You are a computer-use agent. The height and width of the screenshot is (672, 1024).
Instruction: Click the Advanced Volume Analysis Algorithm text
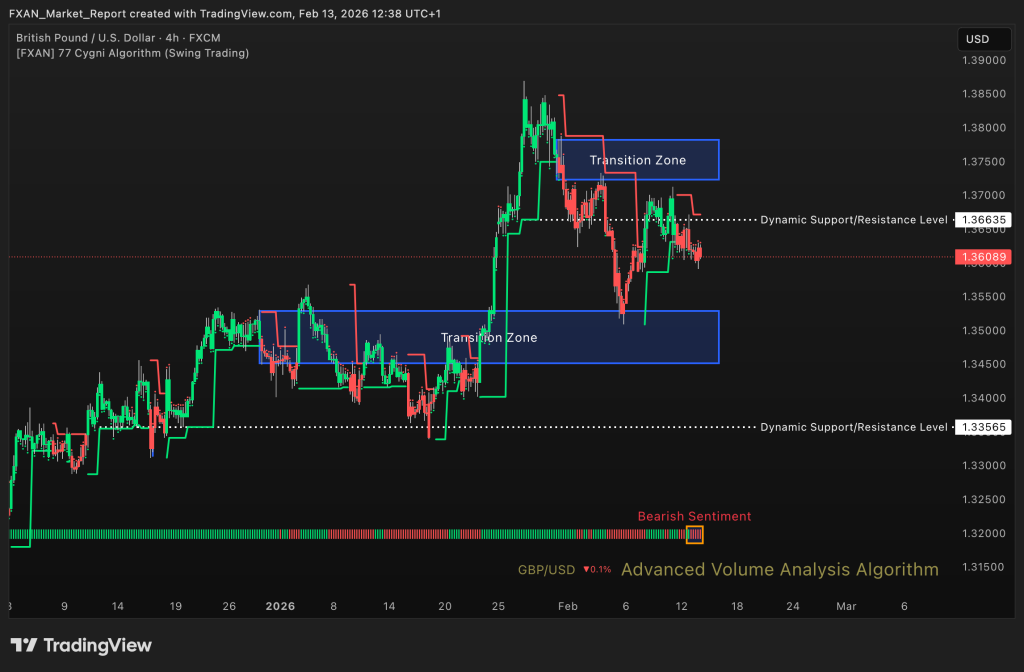[779, 570]
